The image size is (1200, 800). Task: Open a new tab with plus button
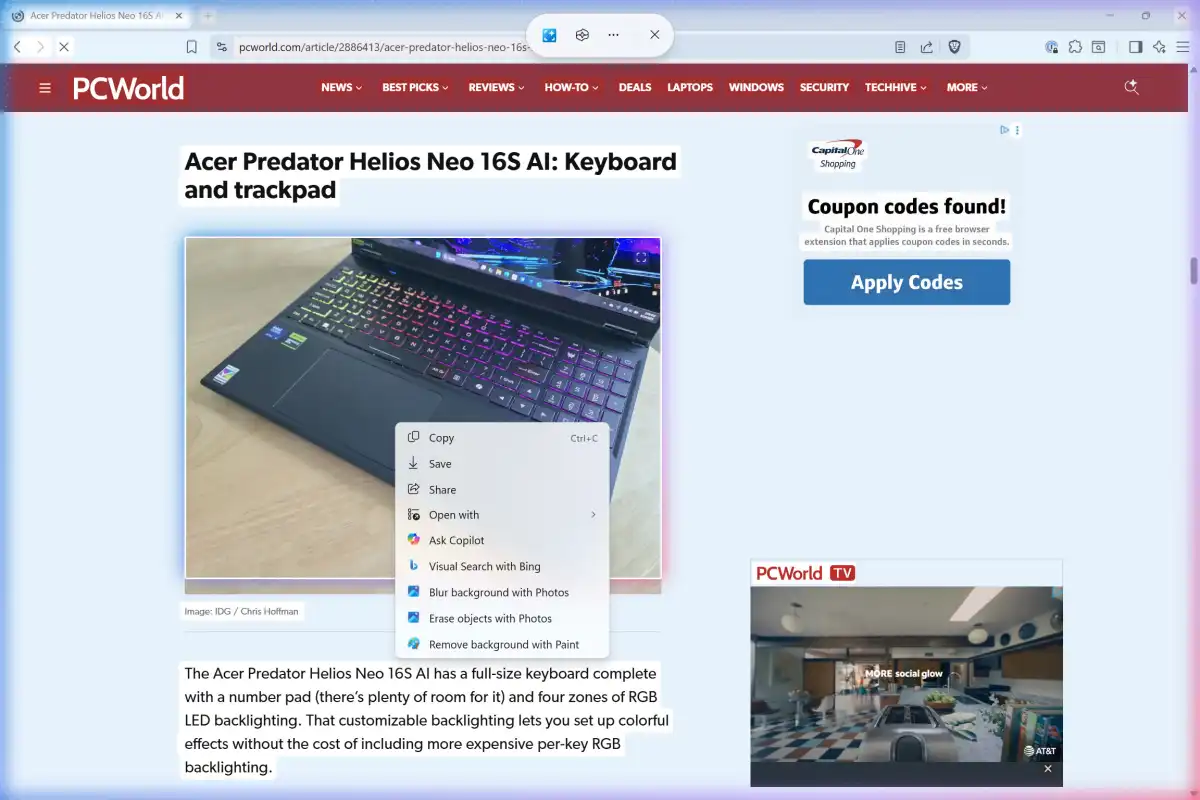click(209, 16)
